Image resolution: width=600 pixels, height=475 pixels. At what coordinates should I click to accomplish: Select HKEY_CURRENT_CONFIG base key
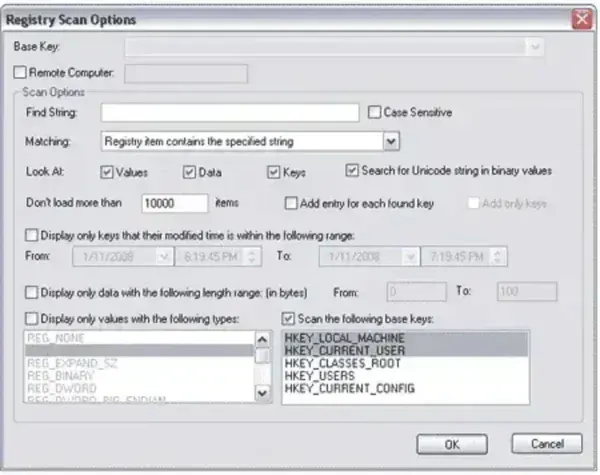point(406,388)
